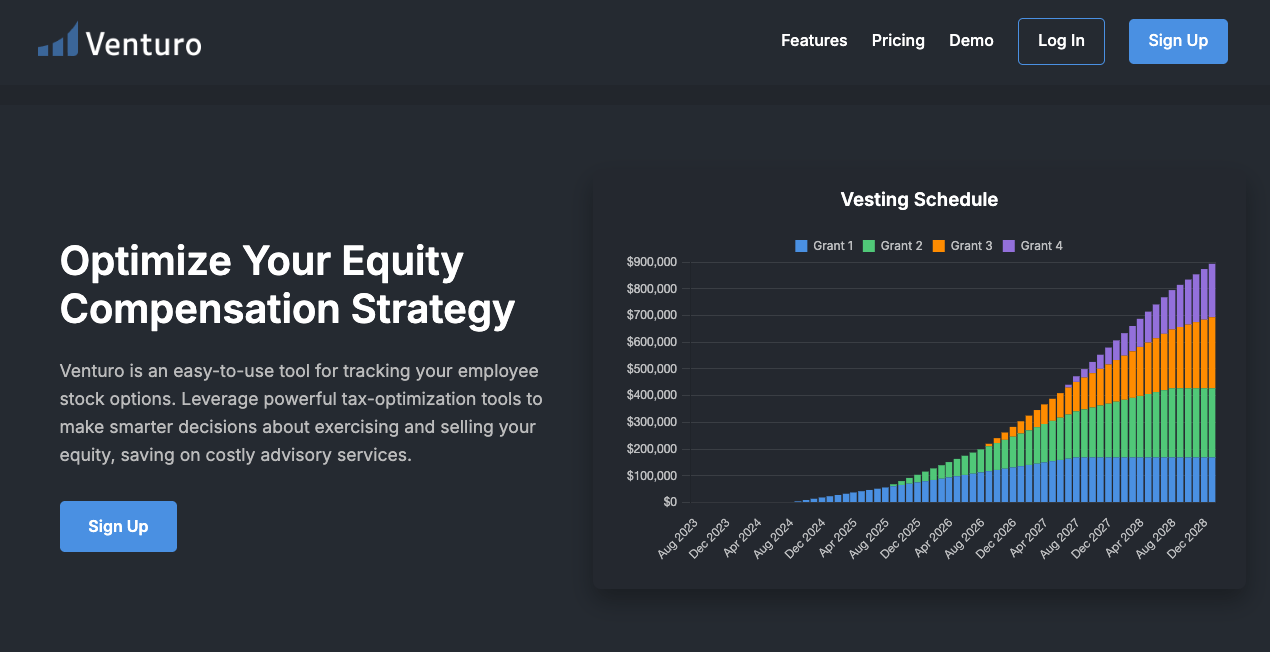Image resolution: width=1270 pixels, height=652 pixels.
Task: Toggle Grant 1 series in chart legend
Action: [824, 246]
